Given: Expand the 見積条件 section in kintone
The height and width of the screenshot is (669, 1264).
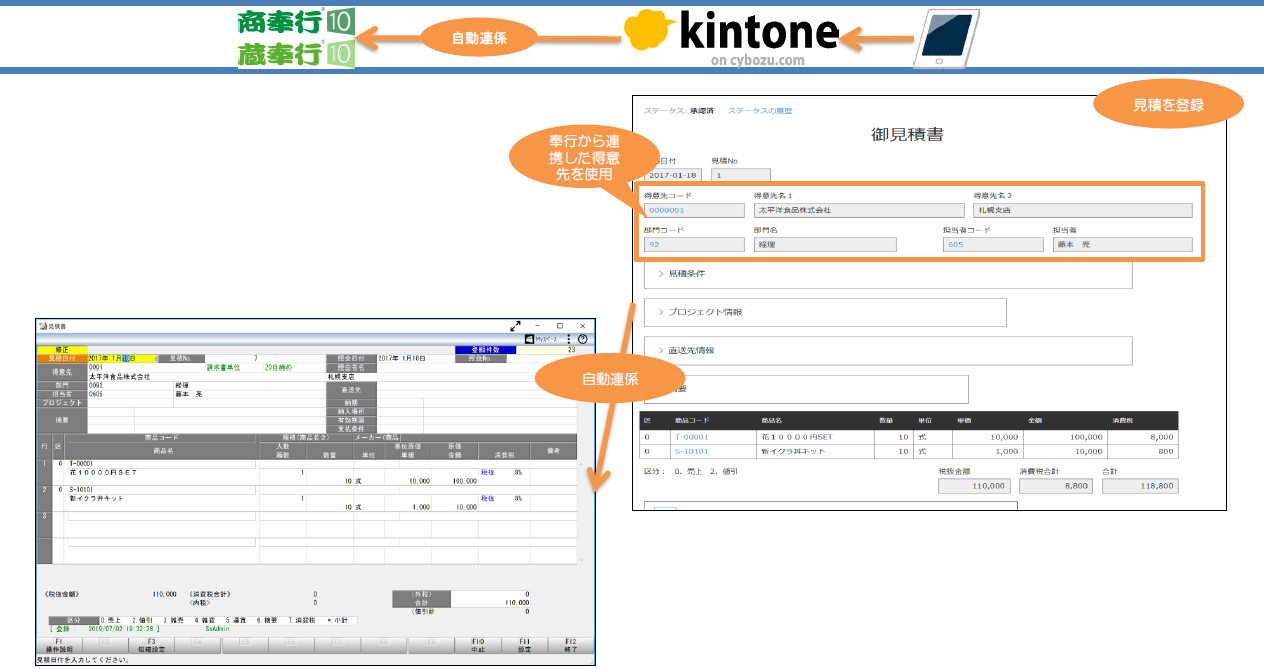Looking at the screenshot, I should [888, 273].
